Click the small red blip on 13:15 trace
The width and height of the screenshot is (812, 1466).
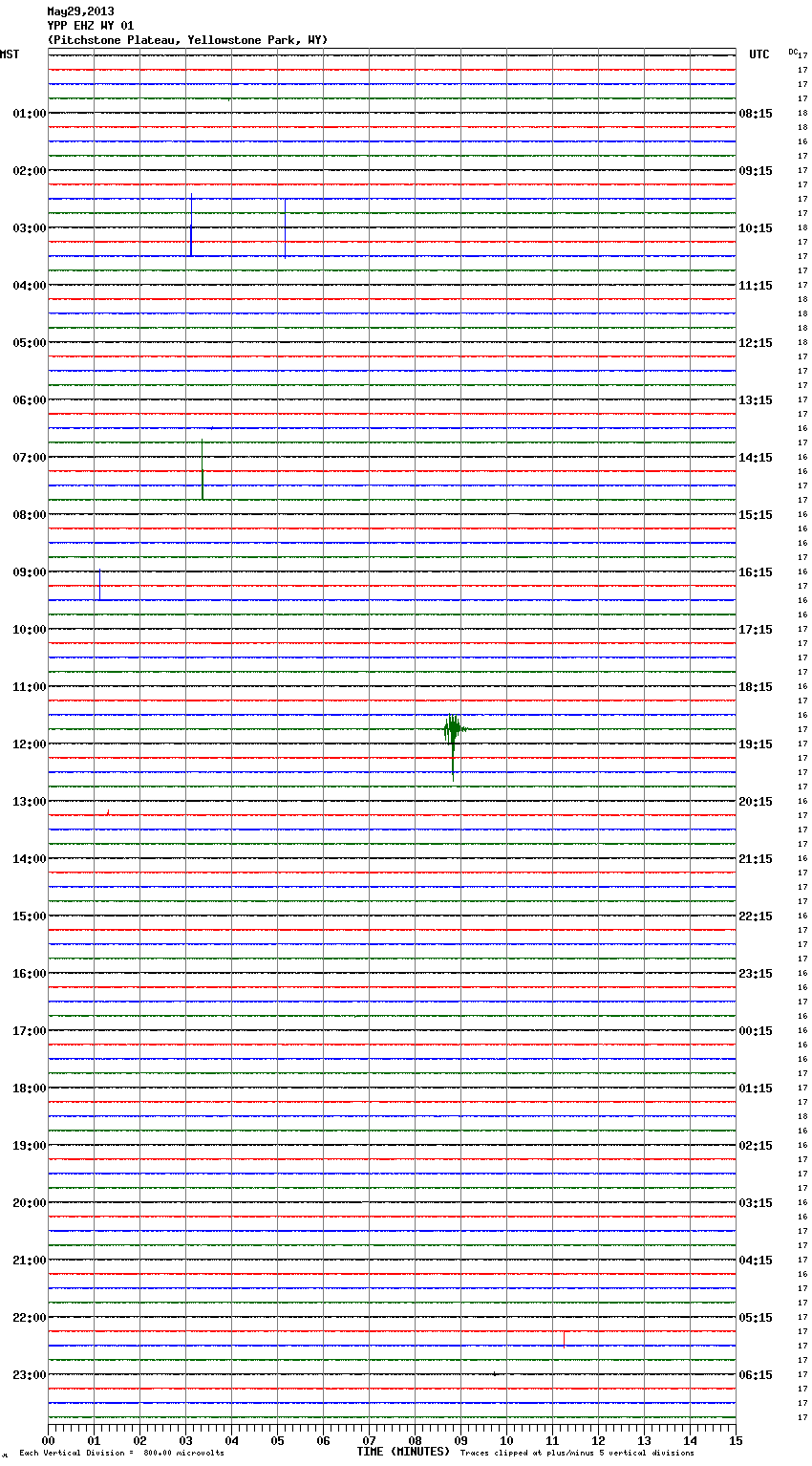108,812
